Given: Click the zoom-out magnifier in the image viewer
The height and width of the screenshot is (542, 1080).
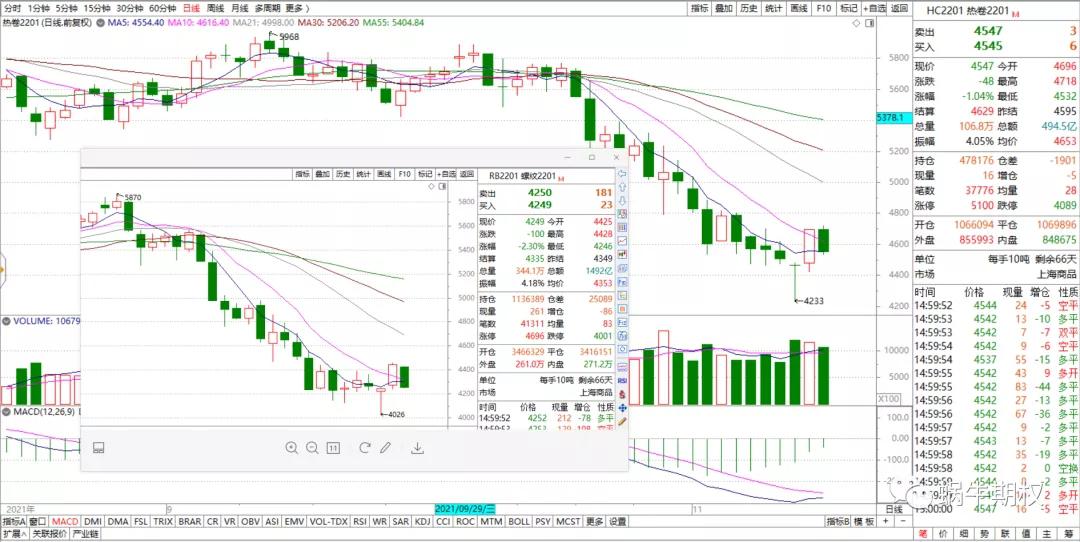Looking at the screenshot, I should [x=312, y=448].
